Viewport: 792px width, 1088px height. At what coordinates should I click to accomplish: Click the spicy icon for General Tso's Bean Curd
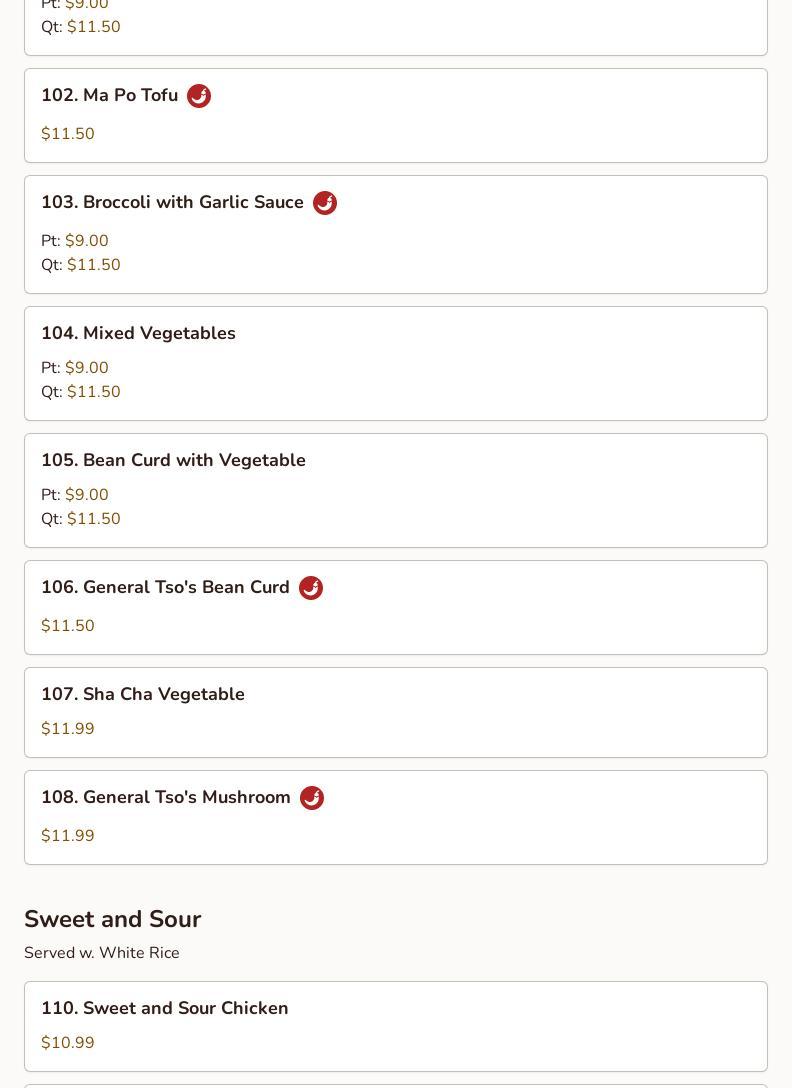[311, 588]
